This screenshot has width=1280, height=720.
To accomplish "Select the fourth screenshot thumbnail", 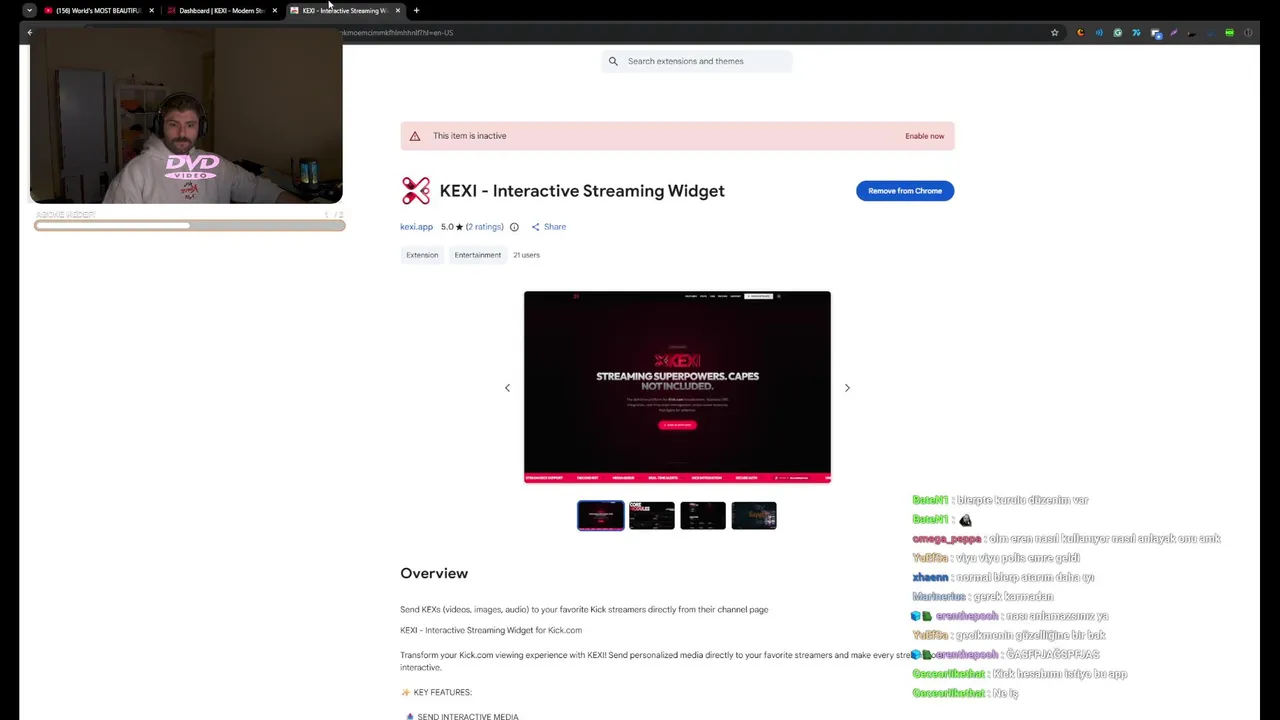I will pyautogui.click(x=754, y=515).
